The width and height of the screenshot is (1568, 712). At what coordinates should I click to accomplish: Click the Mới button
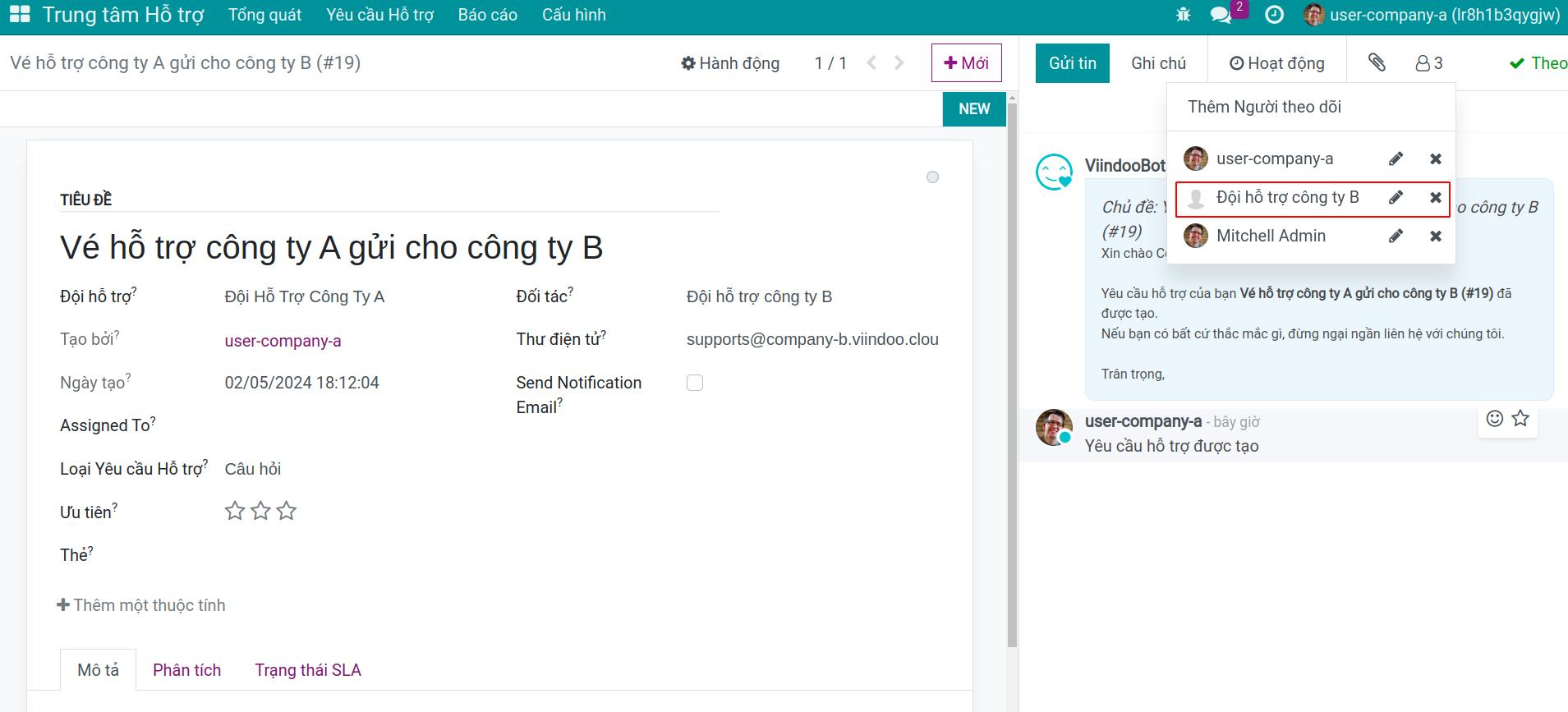pos(967,63)
